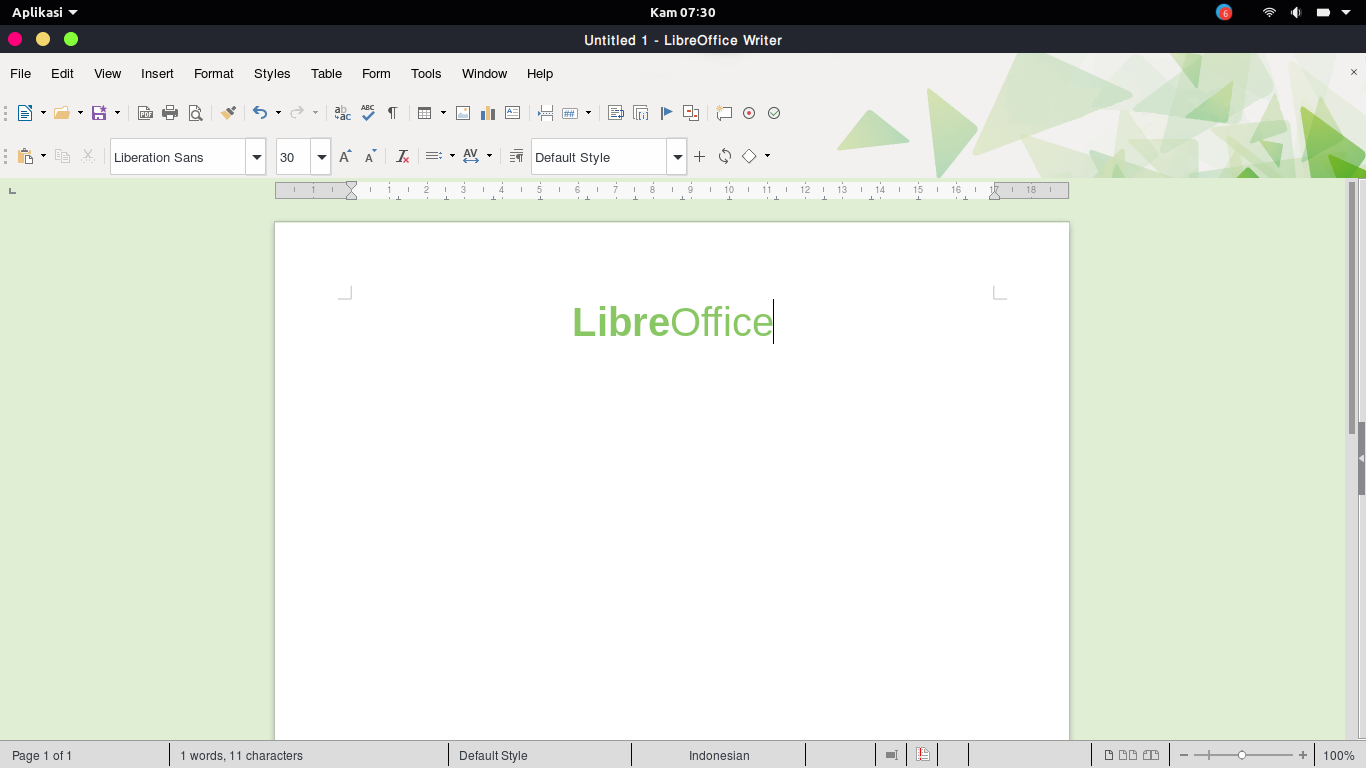The height and width of the screenshot is (768, 1366).
Task: Select book view in status bar
Action: tap(1151, 755)
